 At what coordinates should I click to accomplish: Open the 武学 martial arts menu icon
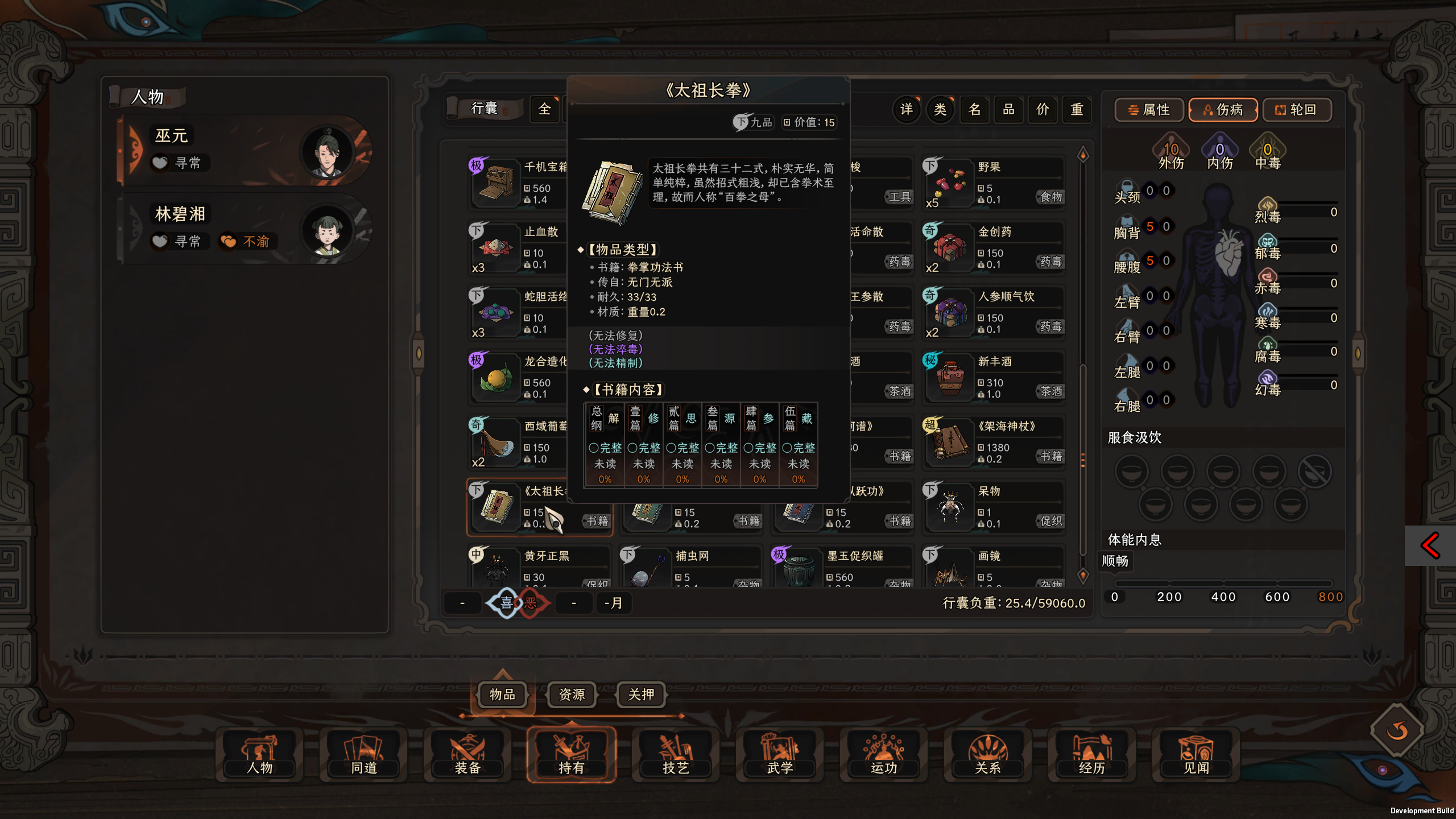[780, 754]
